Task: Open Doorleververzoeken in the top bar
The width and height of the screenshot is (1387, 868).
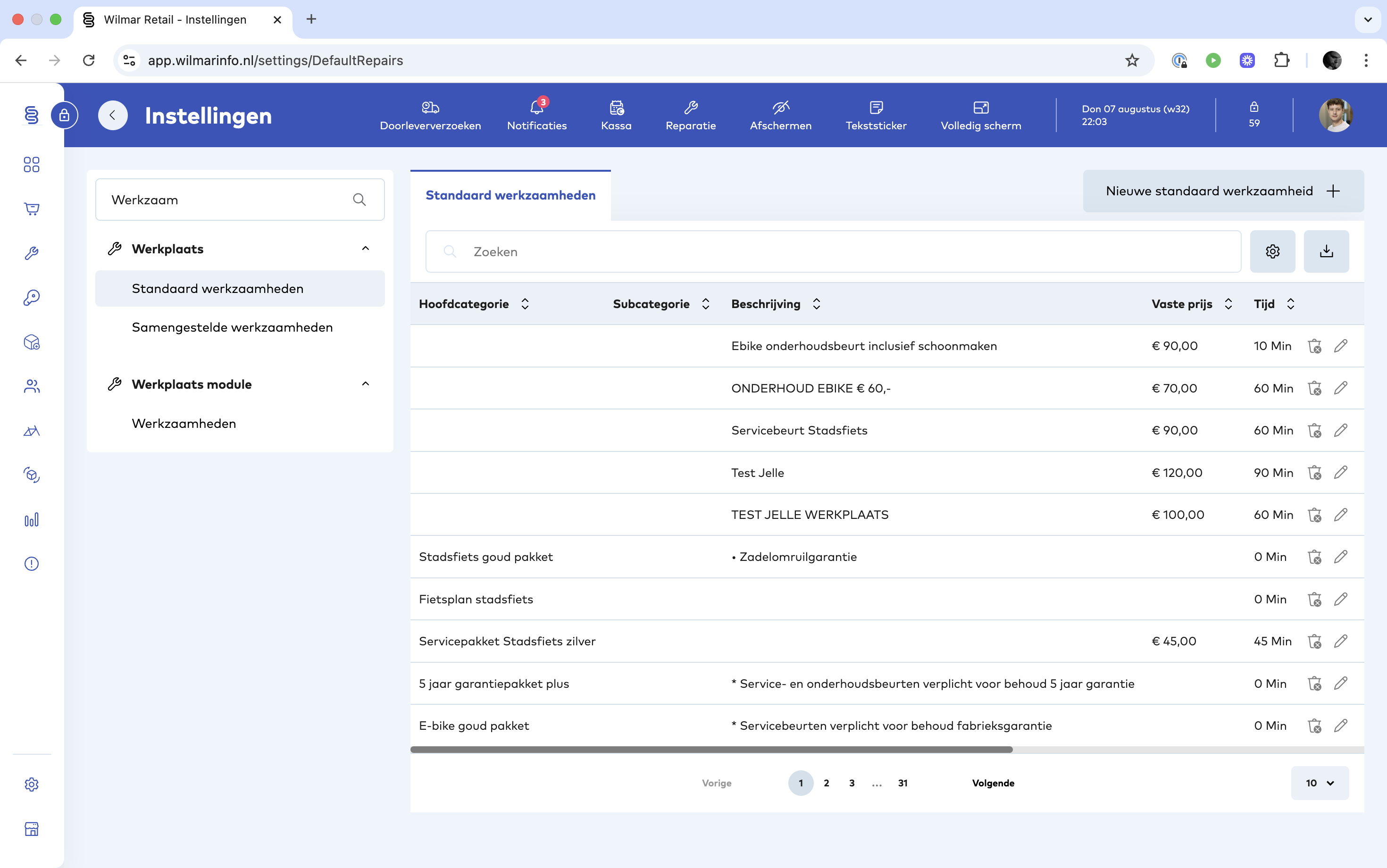Action: (430, 116)
